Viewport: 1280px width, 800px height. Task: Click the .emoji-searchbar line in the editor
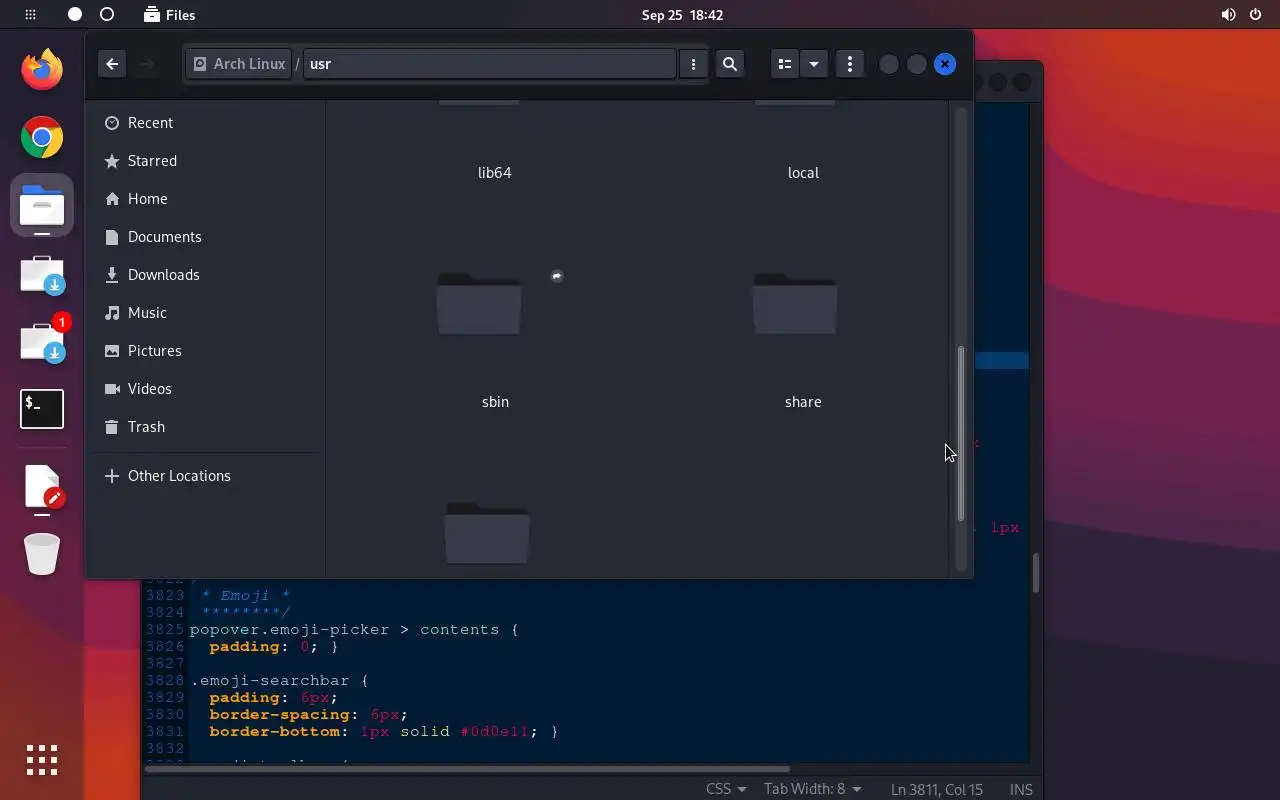[279, 681]
